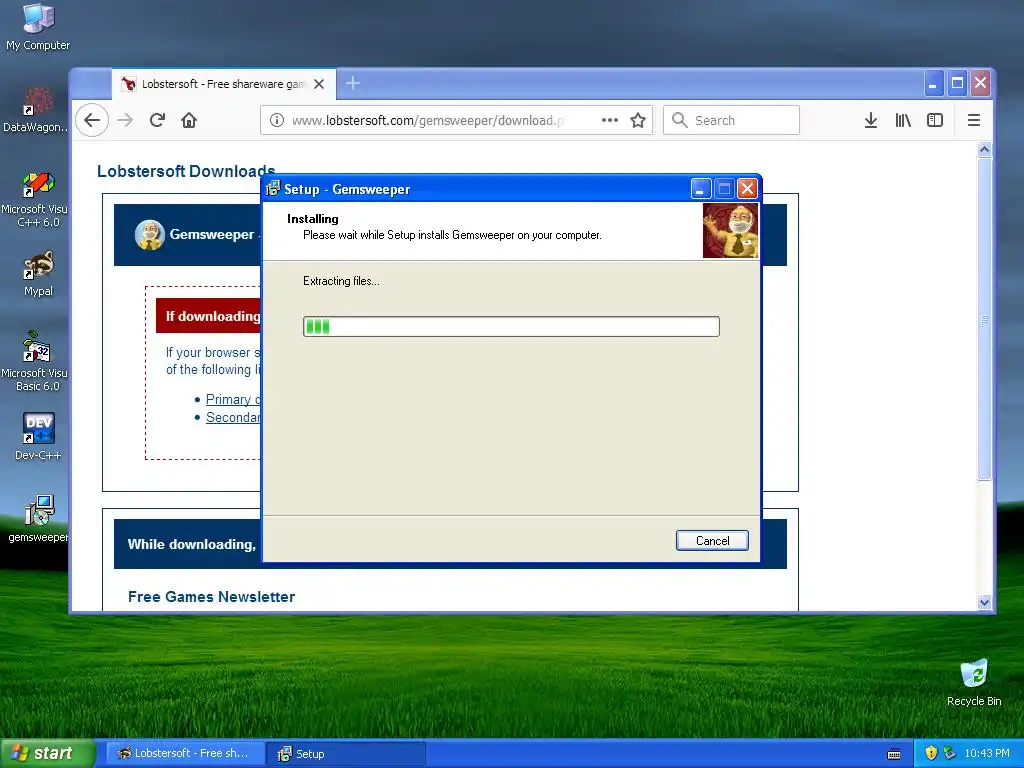The height and width of the screenshot is (768, 1024).
Task: Click Free Games Newsletter heading
Action: click(212, 597)
